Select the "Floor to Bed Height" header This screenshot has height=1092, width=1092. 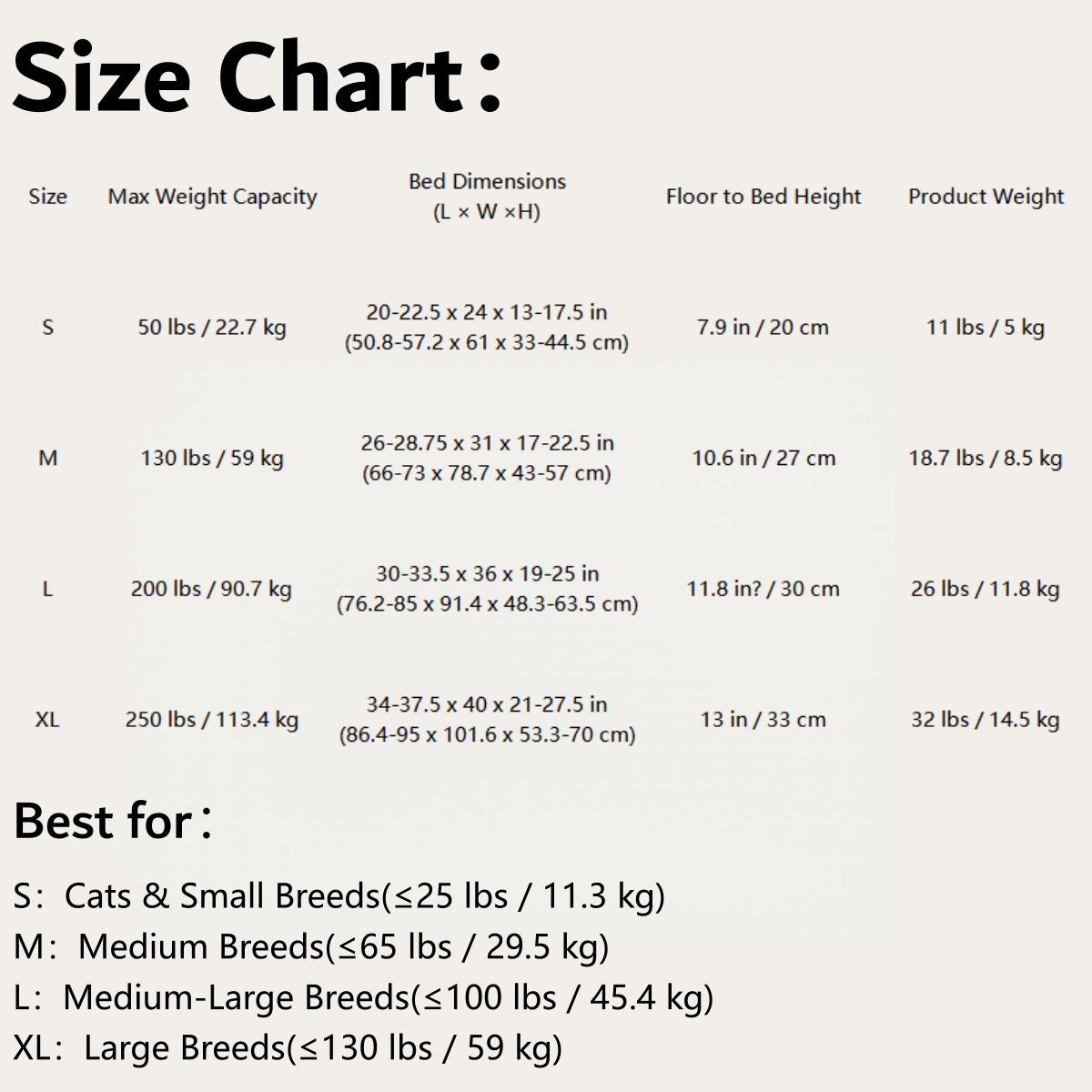(763, 197)
